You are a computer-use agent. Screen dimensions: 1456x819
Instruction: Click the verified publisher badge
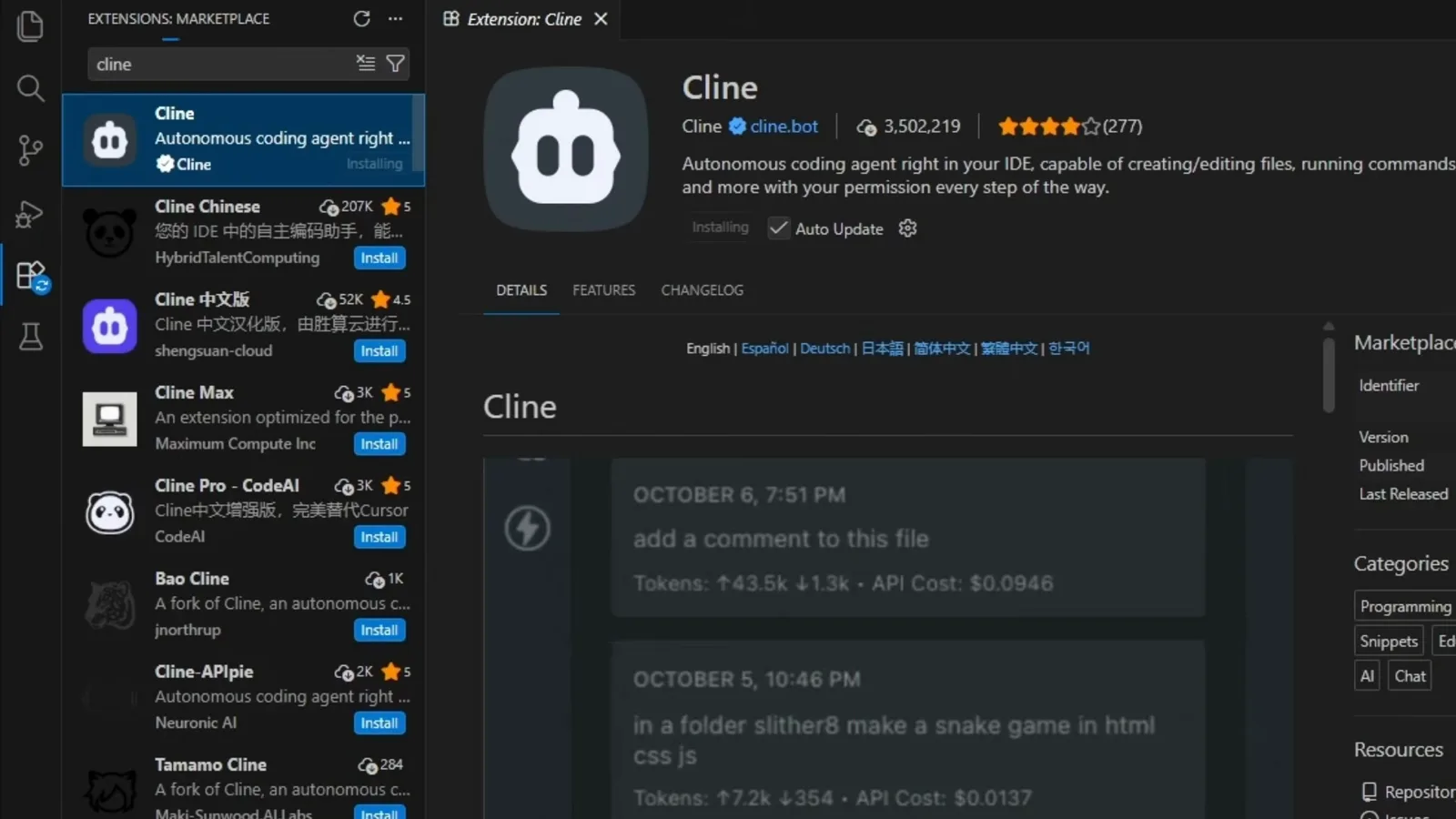pyautogui.click(x=737, y=126)
